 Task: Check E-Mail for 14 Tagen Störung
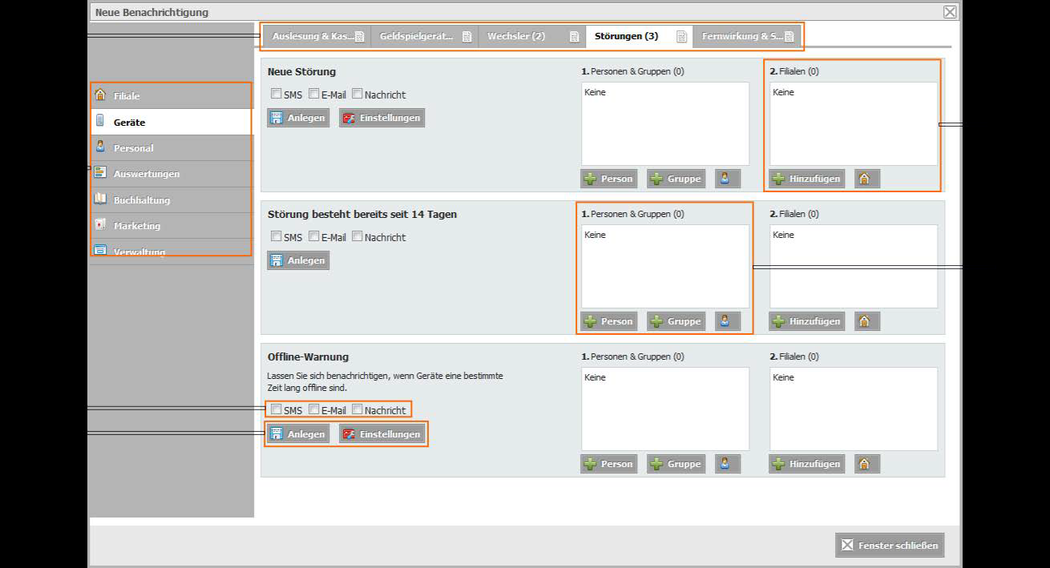pos(313,236)
